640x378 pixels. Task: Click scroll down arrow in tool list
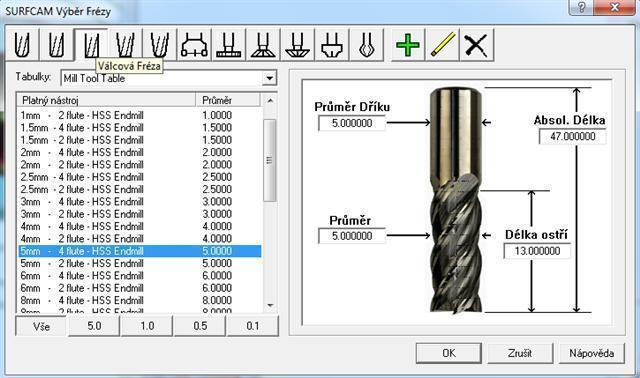270,305
